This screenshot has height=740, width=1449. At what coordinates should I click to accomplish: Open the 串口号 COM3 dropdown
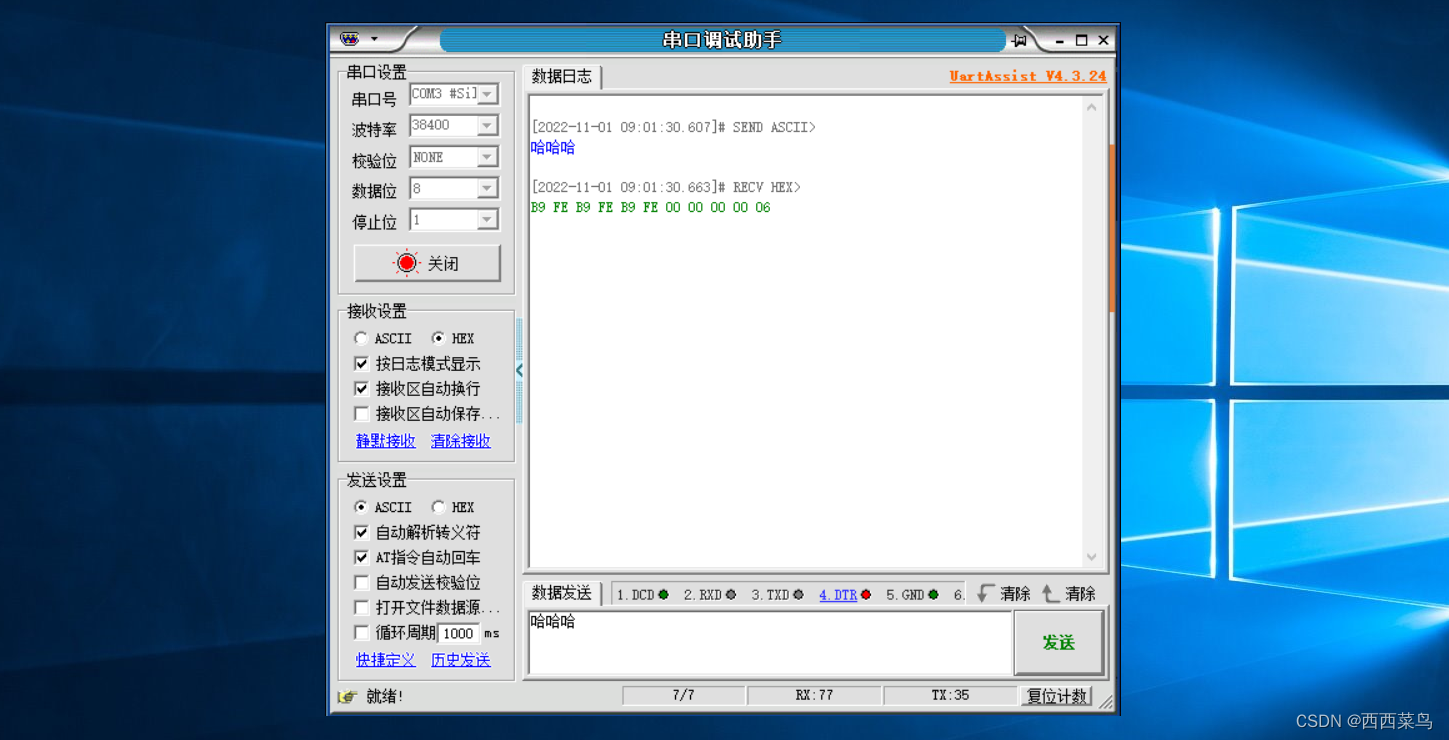pos(487,94)
